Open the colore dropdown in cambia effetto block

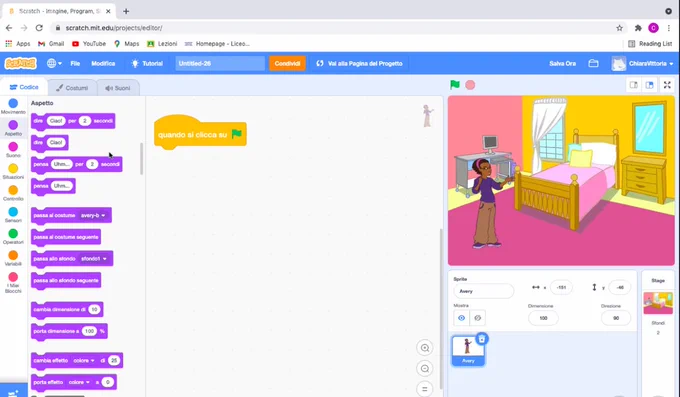[84, 361]
